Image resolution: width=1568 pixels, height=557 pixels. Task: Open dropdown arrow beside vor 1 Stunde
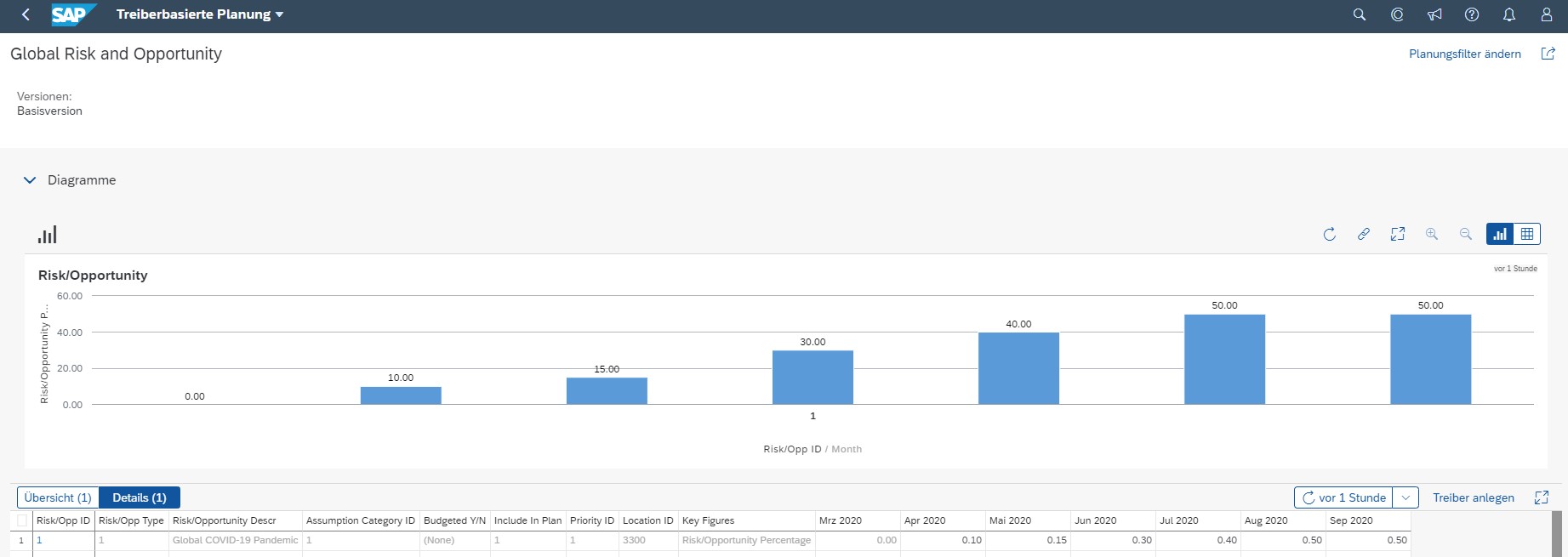coord(1406,497)
